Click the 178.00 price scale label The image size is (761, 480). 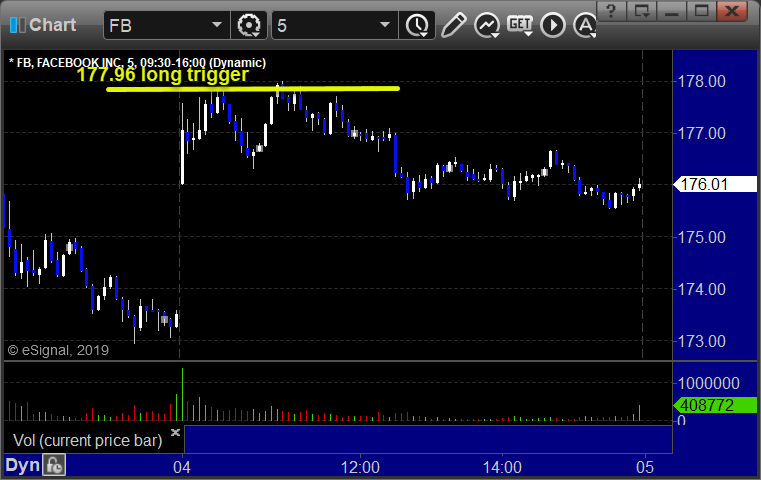coord(701,81)
